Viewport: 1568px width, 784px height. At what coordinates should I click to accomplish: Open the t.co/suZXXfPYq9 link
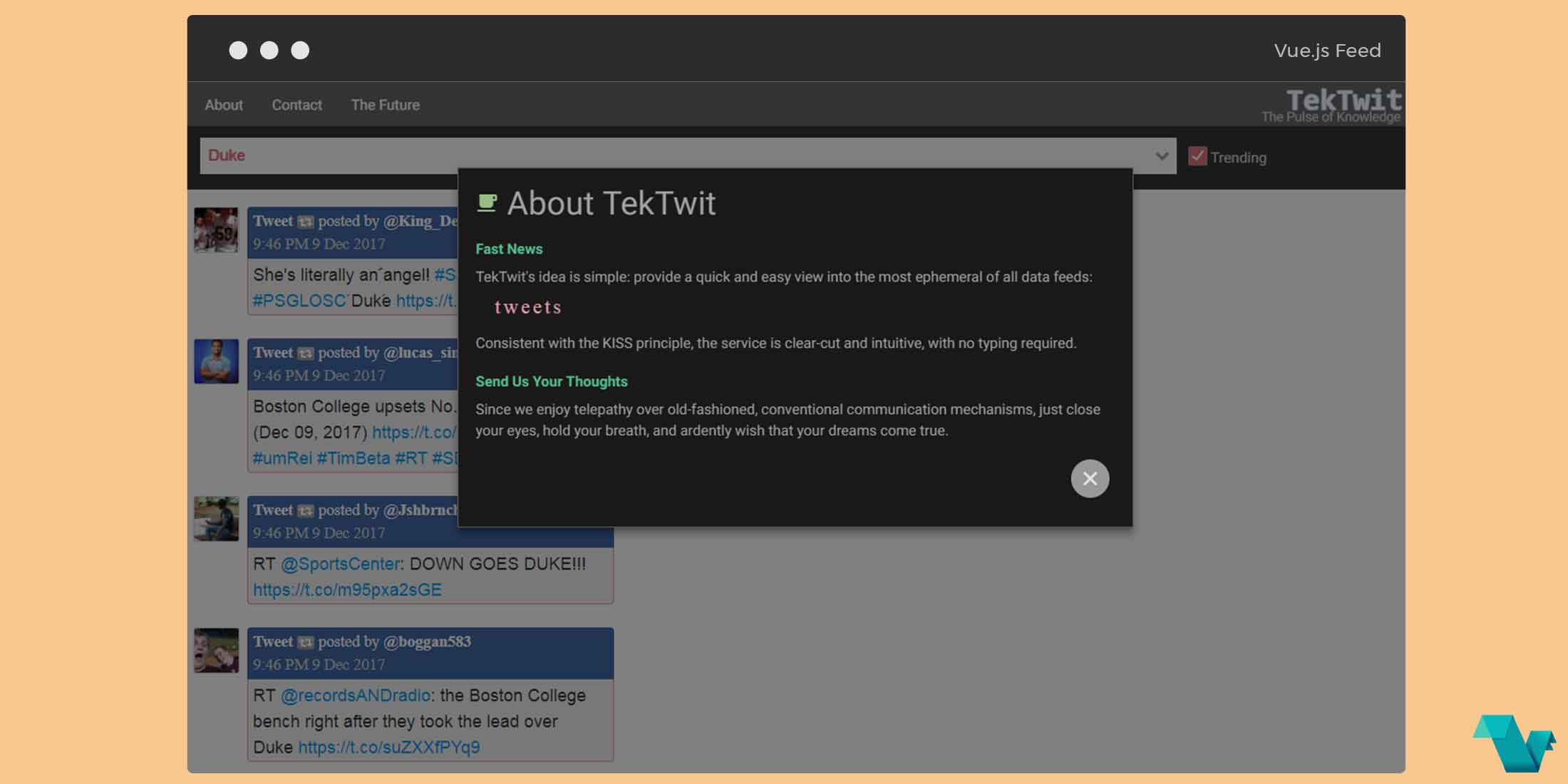[388, 747]
